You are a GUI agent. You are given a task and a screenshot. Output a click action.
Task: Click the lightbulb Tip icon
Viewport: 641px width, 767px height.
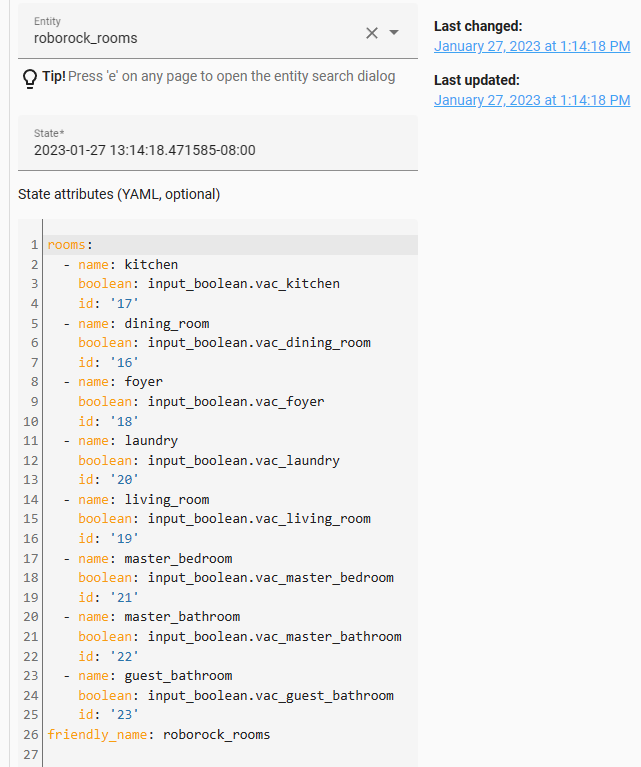pos(30,78)
